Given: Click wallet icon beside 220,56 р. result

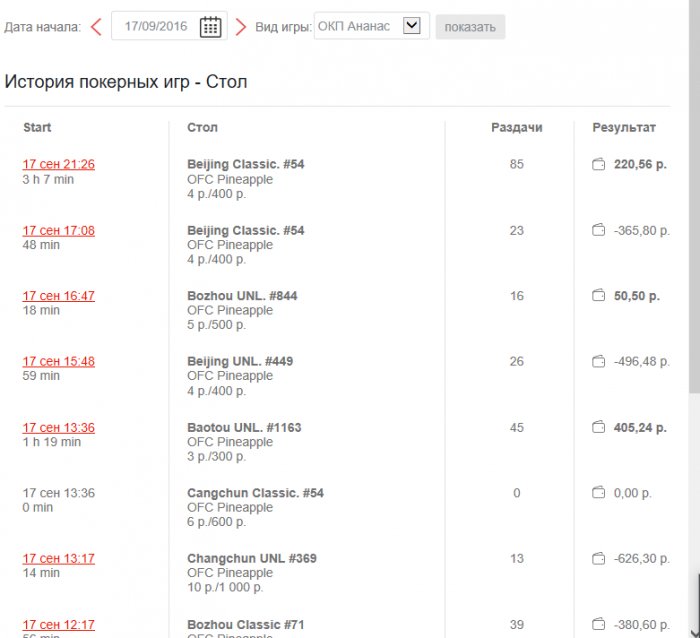Looking at the screenshot, I should tap(599, 164).
